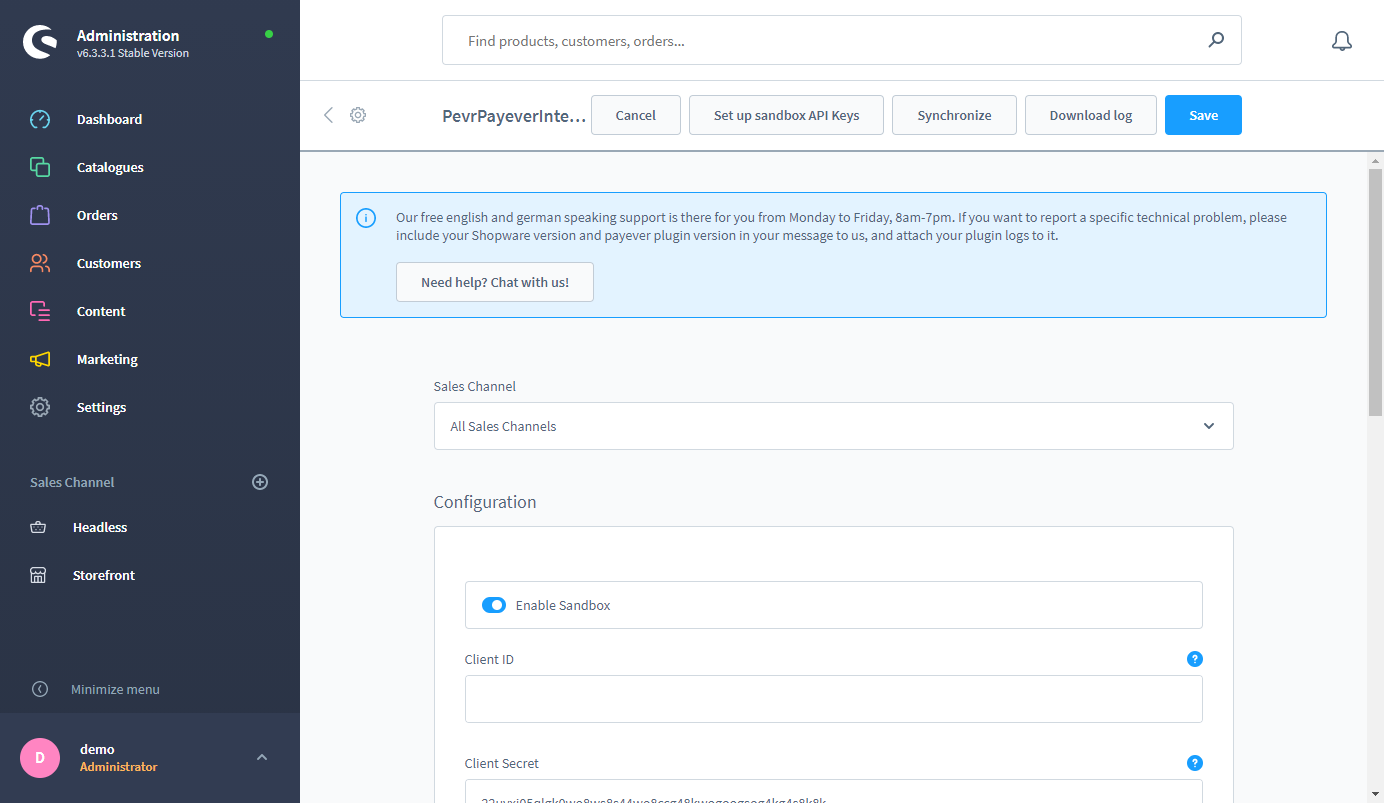Click into the Client ID input
The height and width of the screenshot is (803, 1384).
[x=833, y=699]
